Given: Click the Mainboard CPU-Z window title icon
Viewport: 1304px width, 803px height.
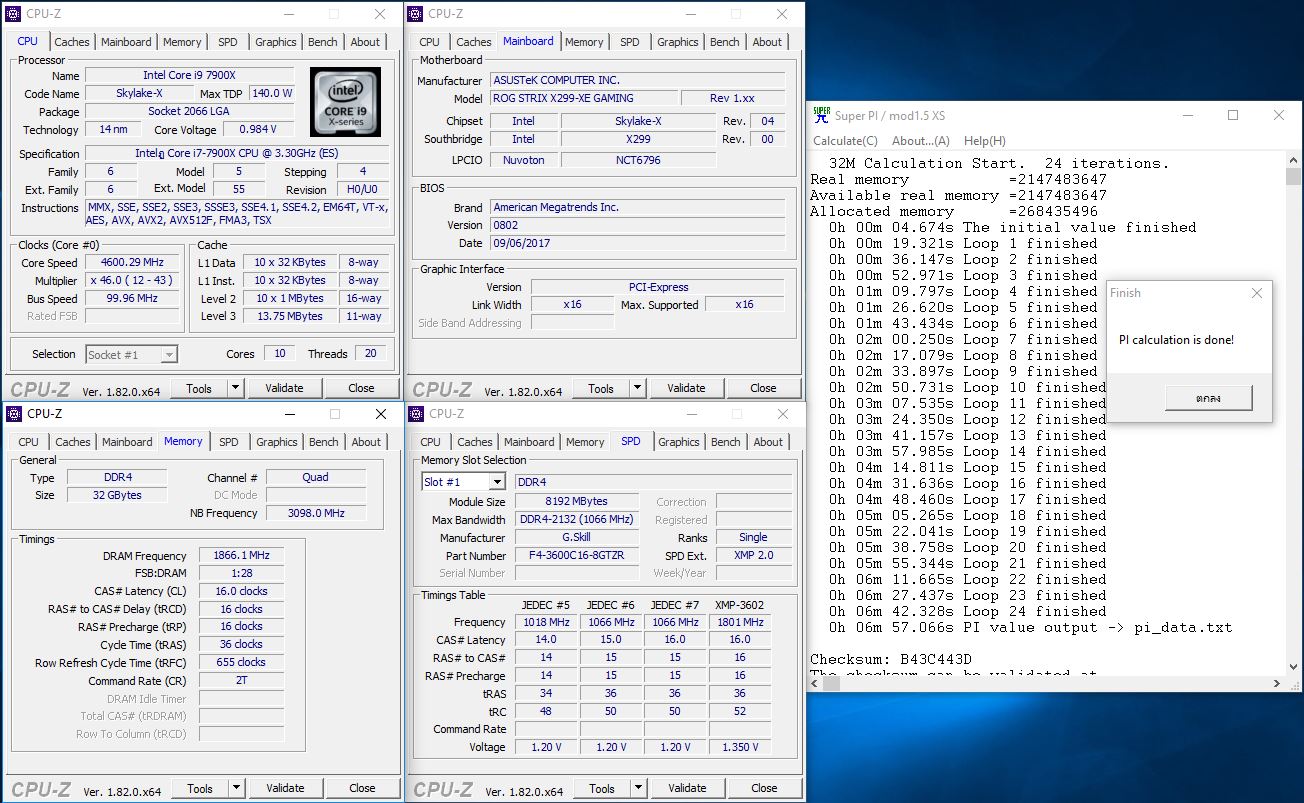Looking at the screenshot, I should pyautogui.click(x=416, y=14).
